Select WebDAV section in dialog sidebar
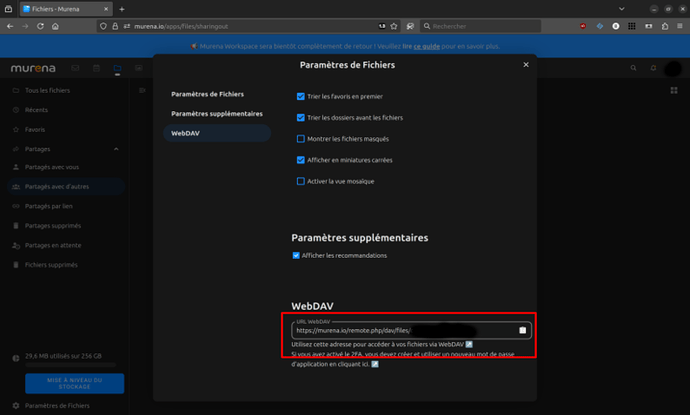Screen dimensions: 690x415 [217, 133]
